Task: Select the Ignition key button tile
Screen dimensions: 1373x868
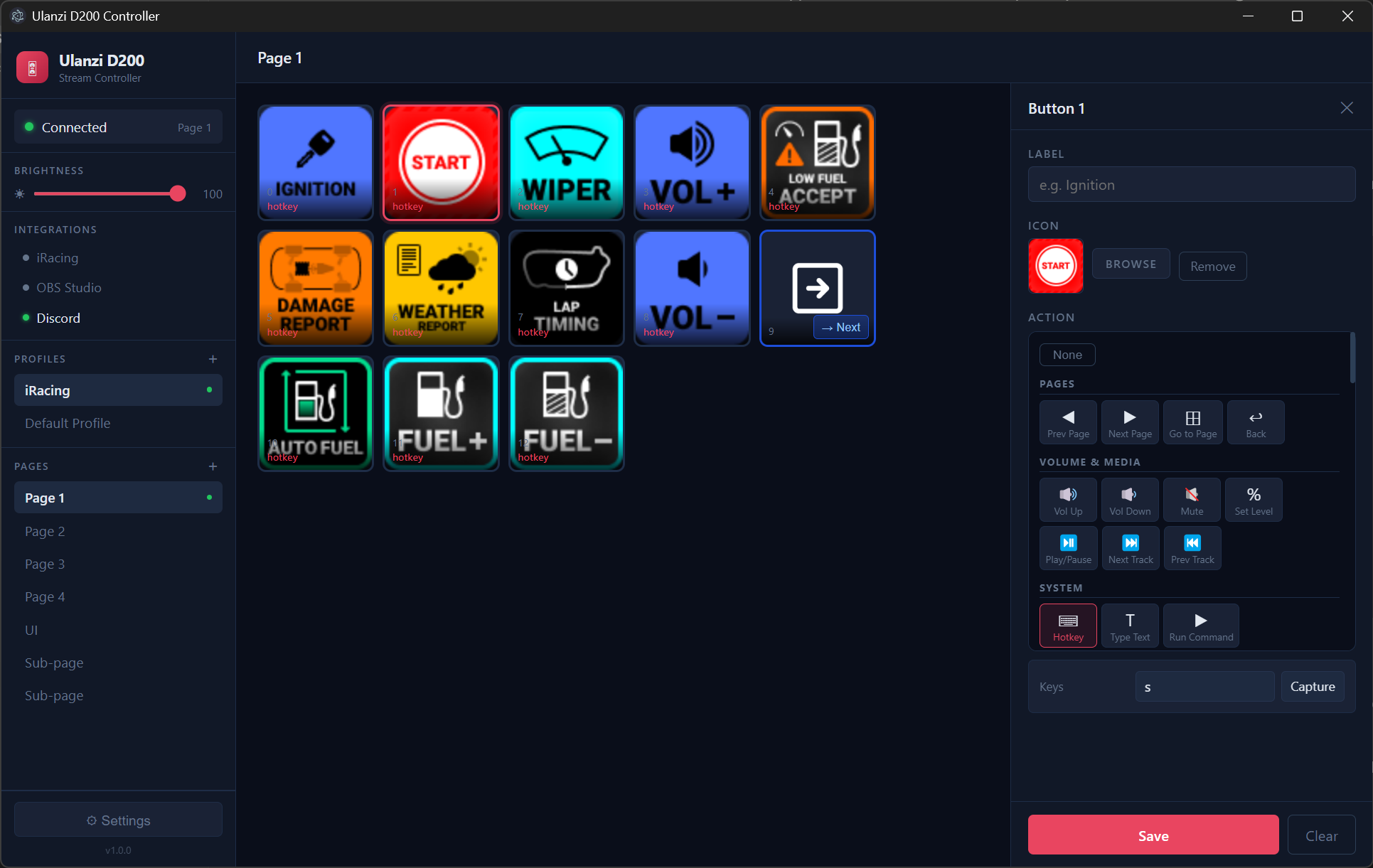Action: (x=316, y=163)
